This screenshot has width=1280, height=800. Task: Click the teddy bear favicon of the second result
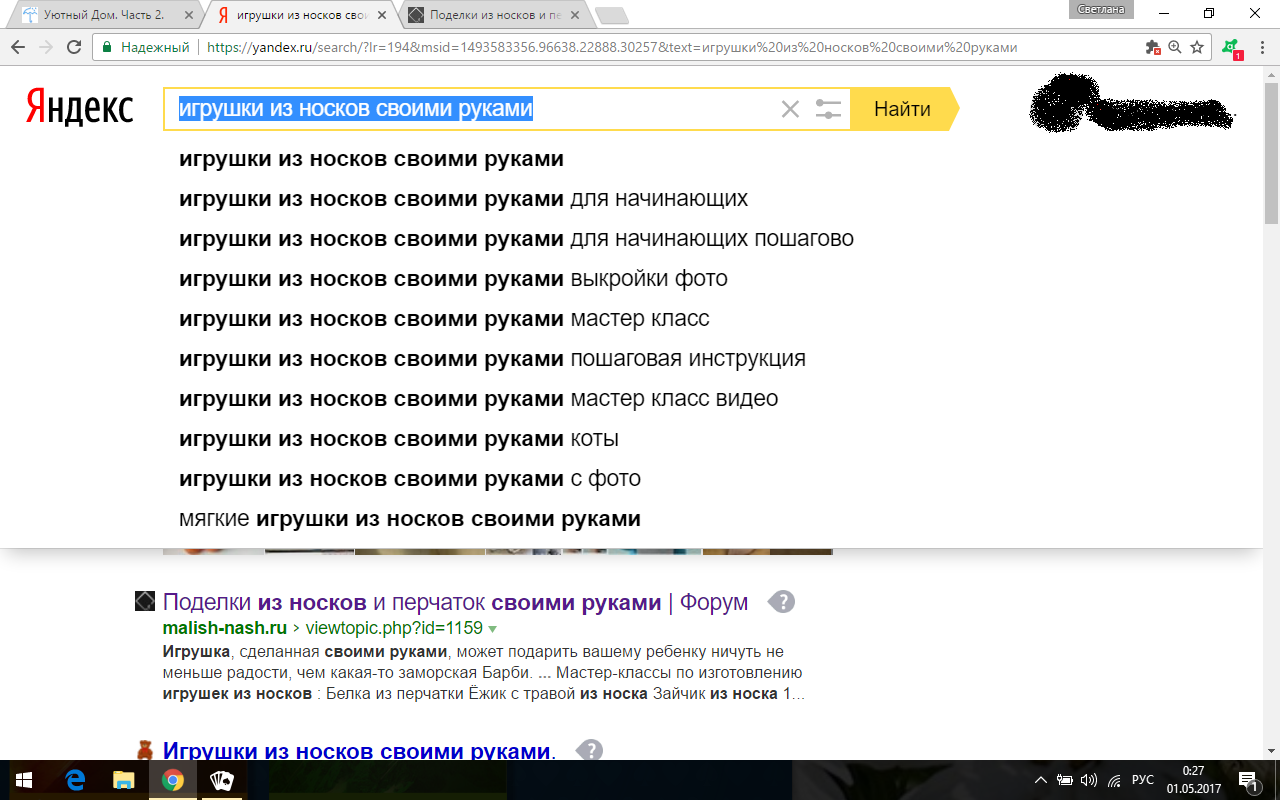(x=145, y=751)
